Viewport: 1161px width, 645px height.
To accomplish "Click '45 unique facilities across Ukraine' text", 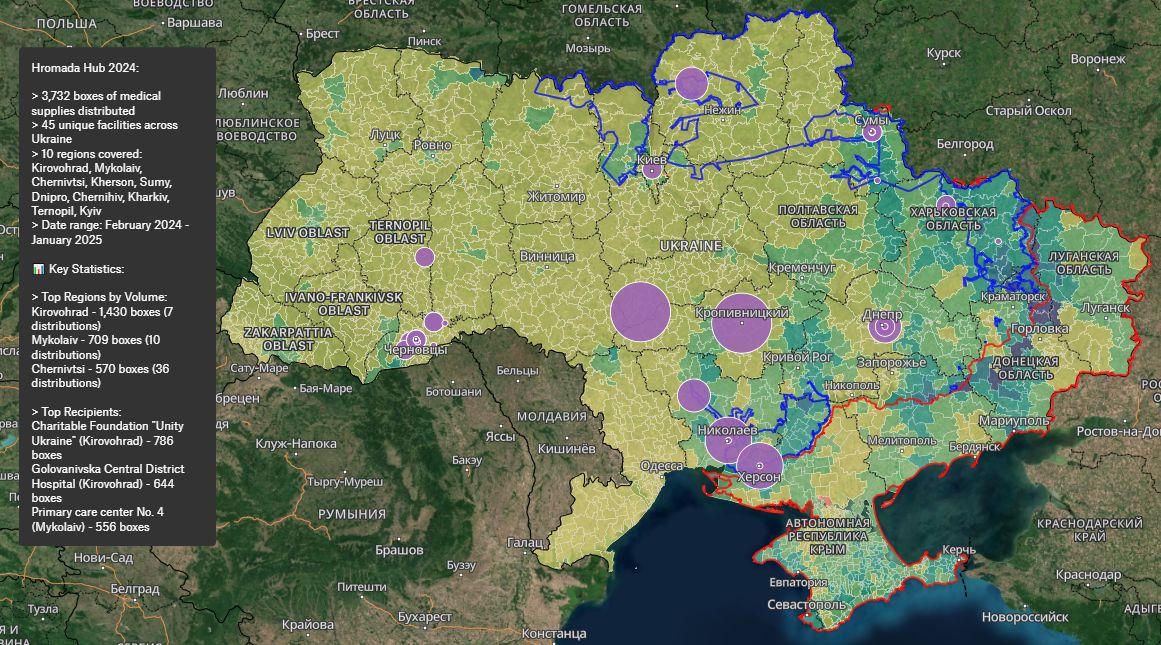I will point(104,132).
